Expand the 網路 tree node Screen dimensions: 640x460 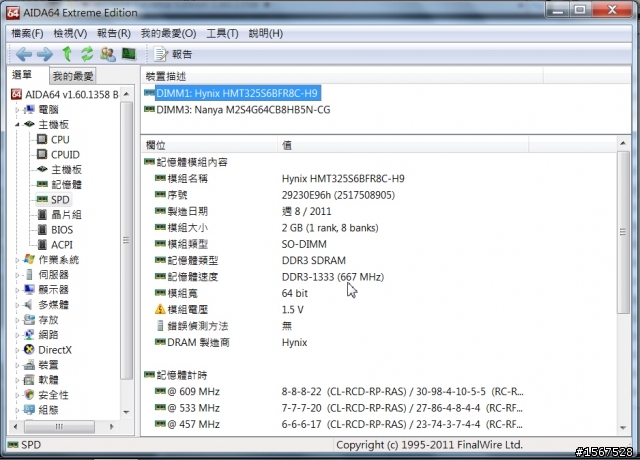coord(17,335)
